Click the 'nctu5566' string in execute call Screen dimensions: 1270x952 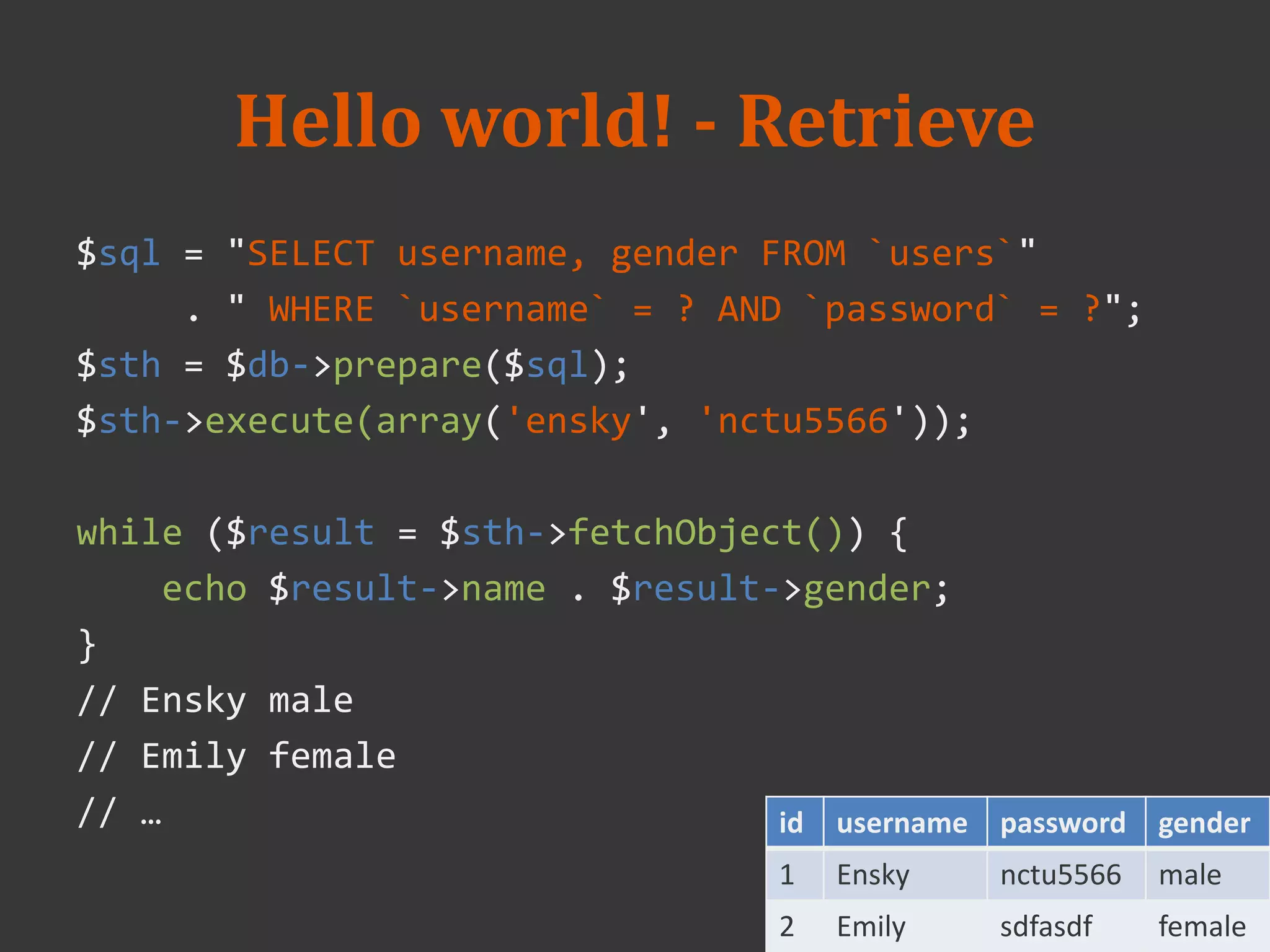[x=802, y=421]
